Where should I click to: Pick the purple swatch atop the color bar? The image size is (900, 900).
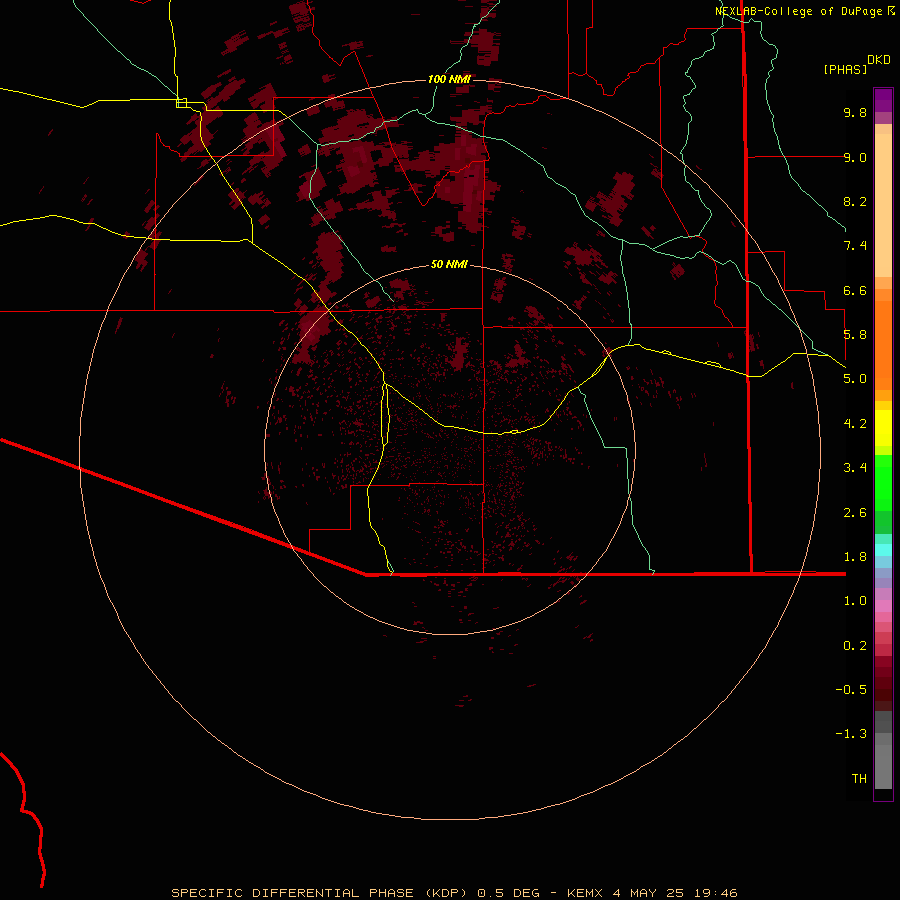coord(883,100)
